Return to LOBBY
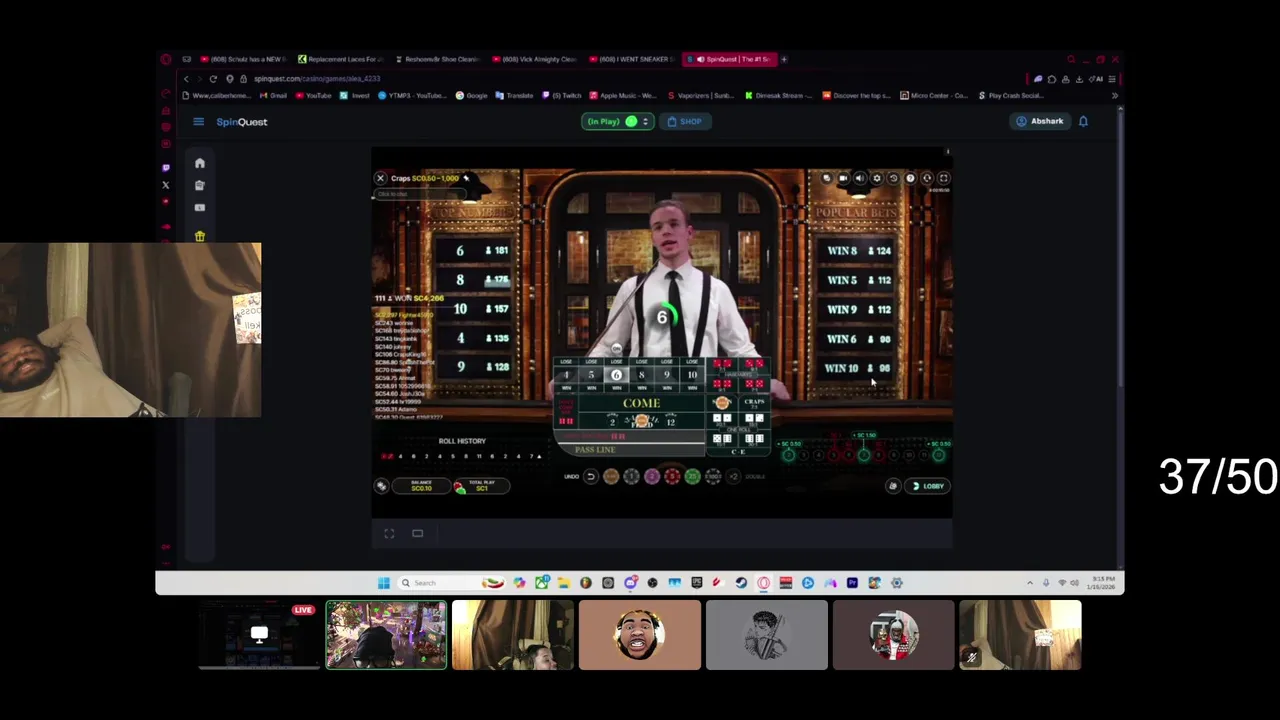The width and height of the screenshot is (1280, 720). [928, 486]
